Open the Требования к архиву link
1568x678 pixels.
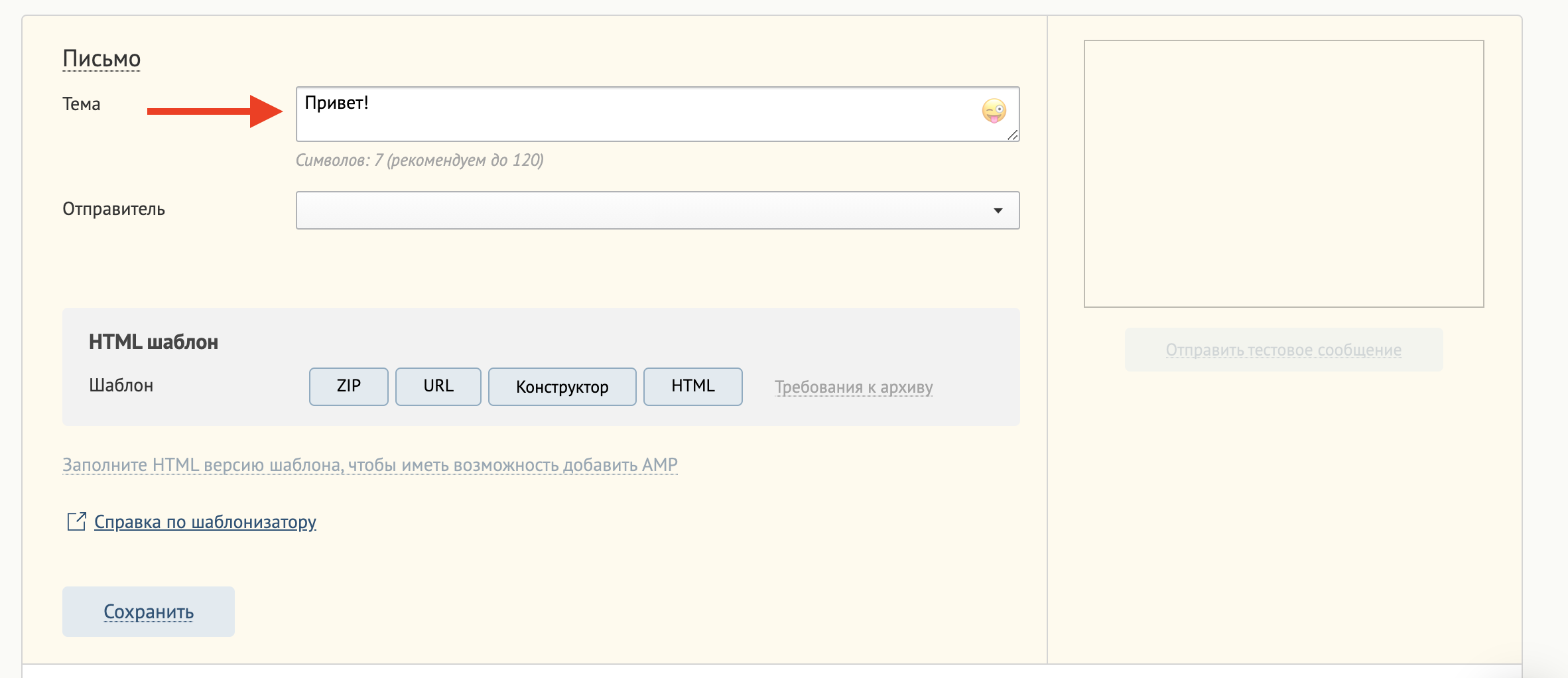coord(854,387)
